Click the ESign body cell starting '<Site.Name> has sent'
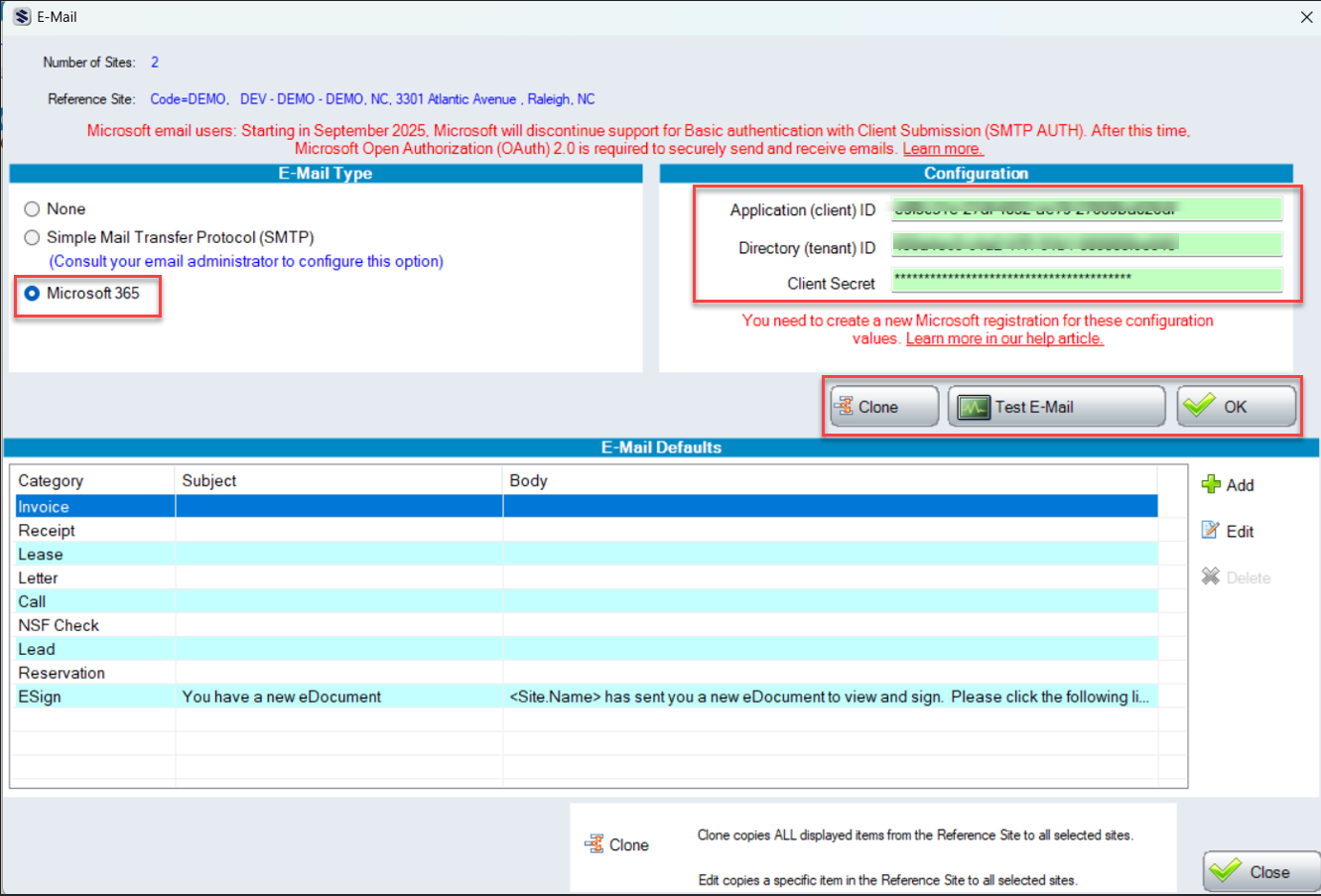Viewport: 1321px width, 896px height. 830,697
